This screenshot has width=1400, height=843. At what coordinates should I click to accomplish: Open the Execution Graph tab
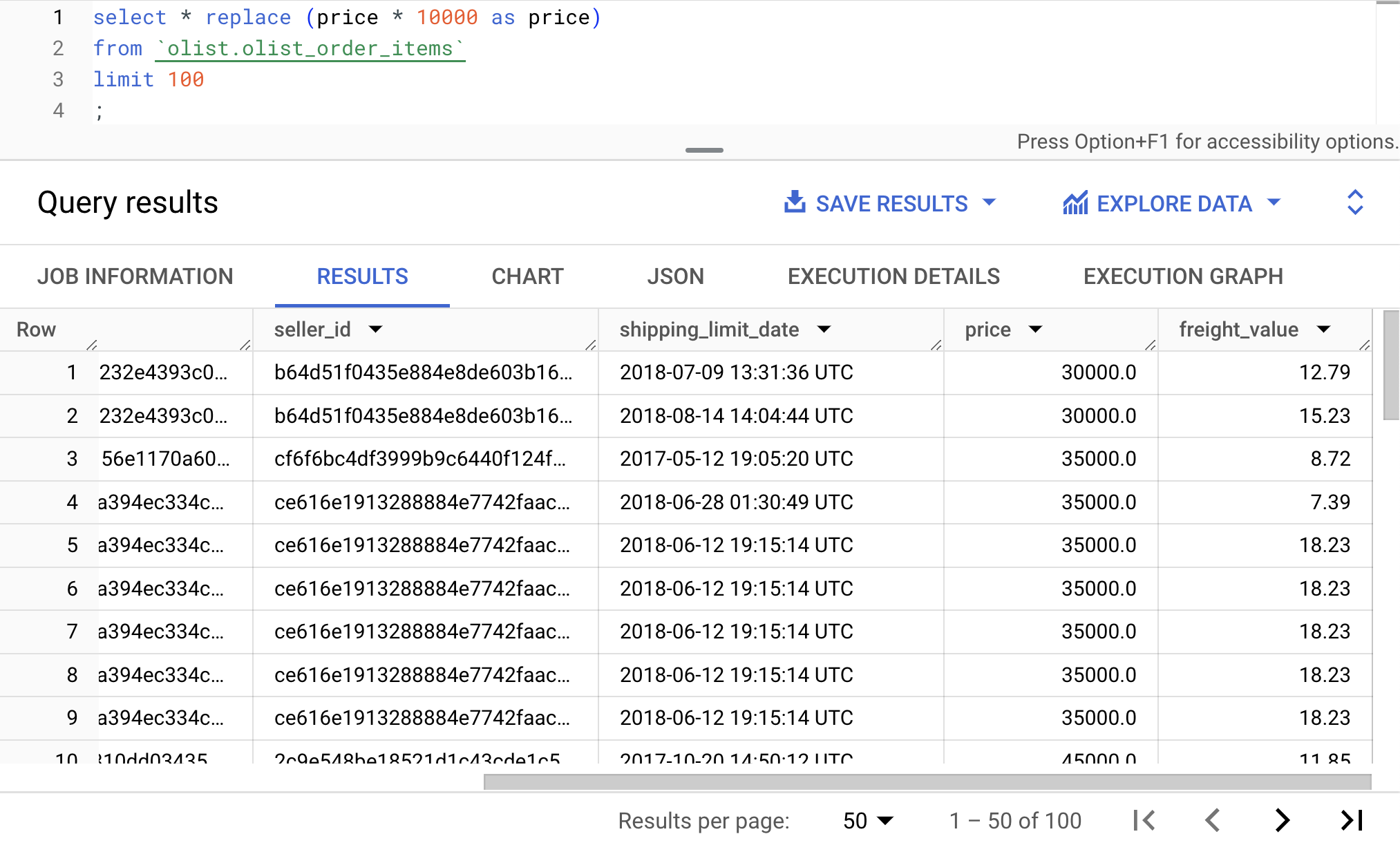[x=1182, y=276]
